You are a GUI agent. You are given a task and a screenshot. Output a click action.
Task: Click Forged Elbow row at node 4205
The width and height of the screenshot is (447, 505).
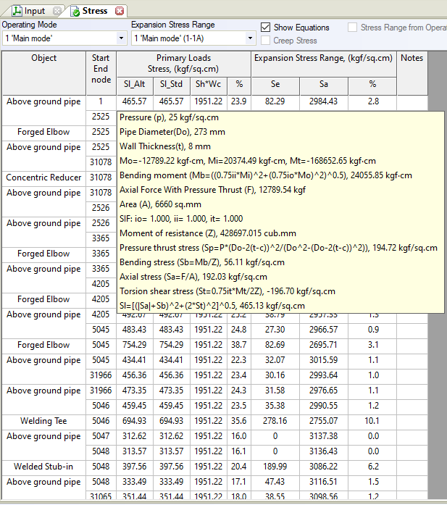pyautogui.click(x=44, y=299)
